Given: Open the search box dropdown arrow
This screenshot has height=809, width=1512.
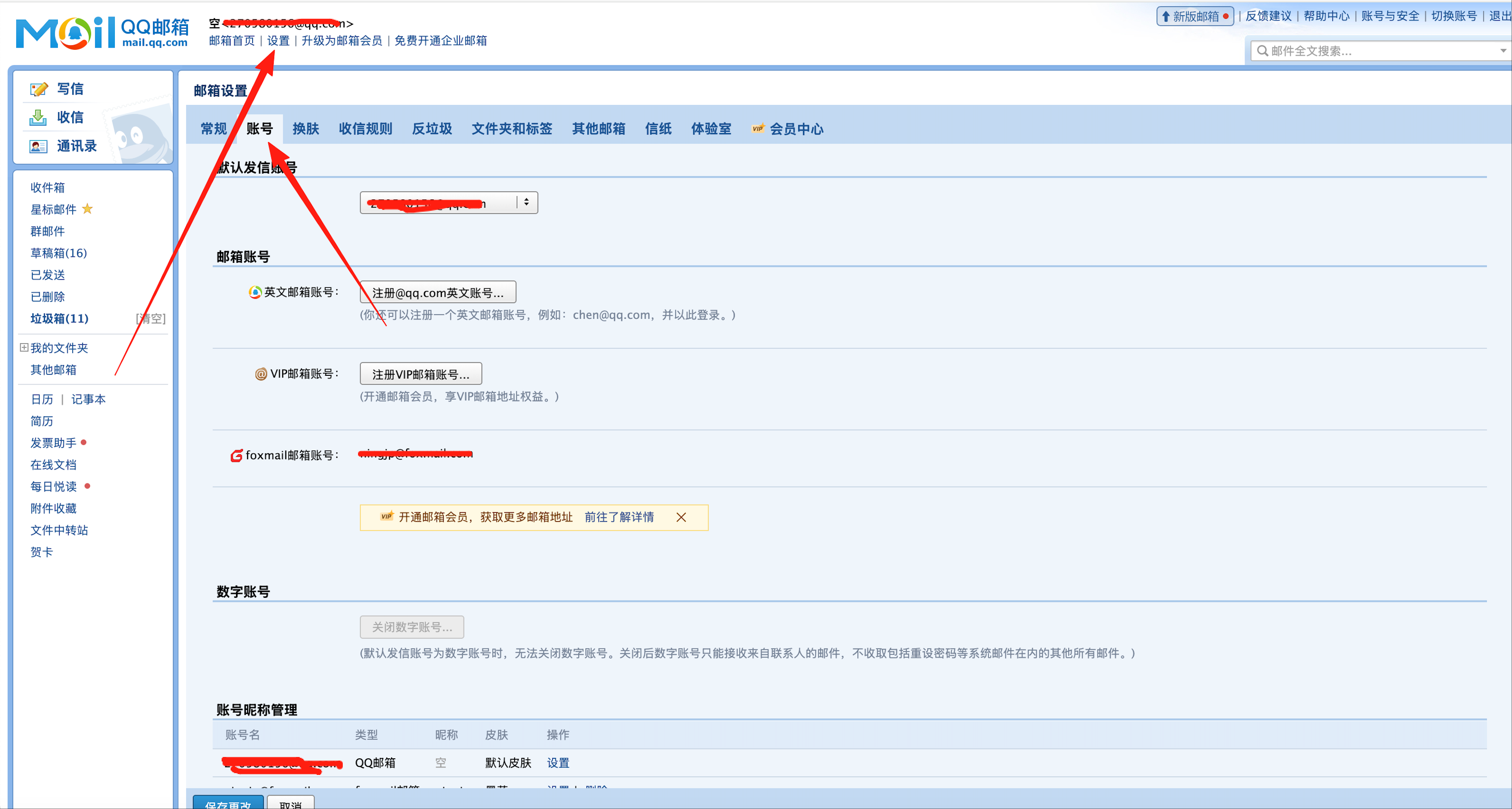Looking at the screenshot, I should (1503, 51).
